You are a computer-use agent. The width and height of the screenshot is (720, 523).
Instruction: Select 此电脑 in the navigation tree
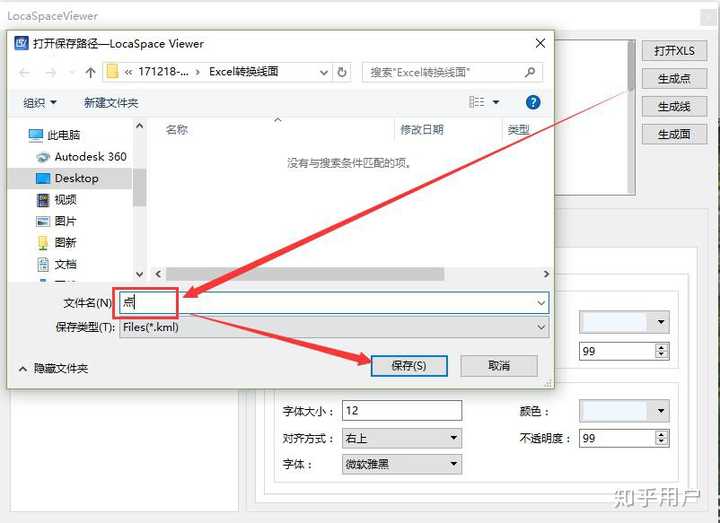pos(54,135)
